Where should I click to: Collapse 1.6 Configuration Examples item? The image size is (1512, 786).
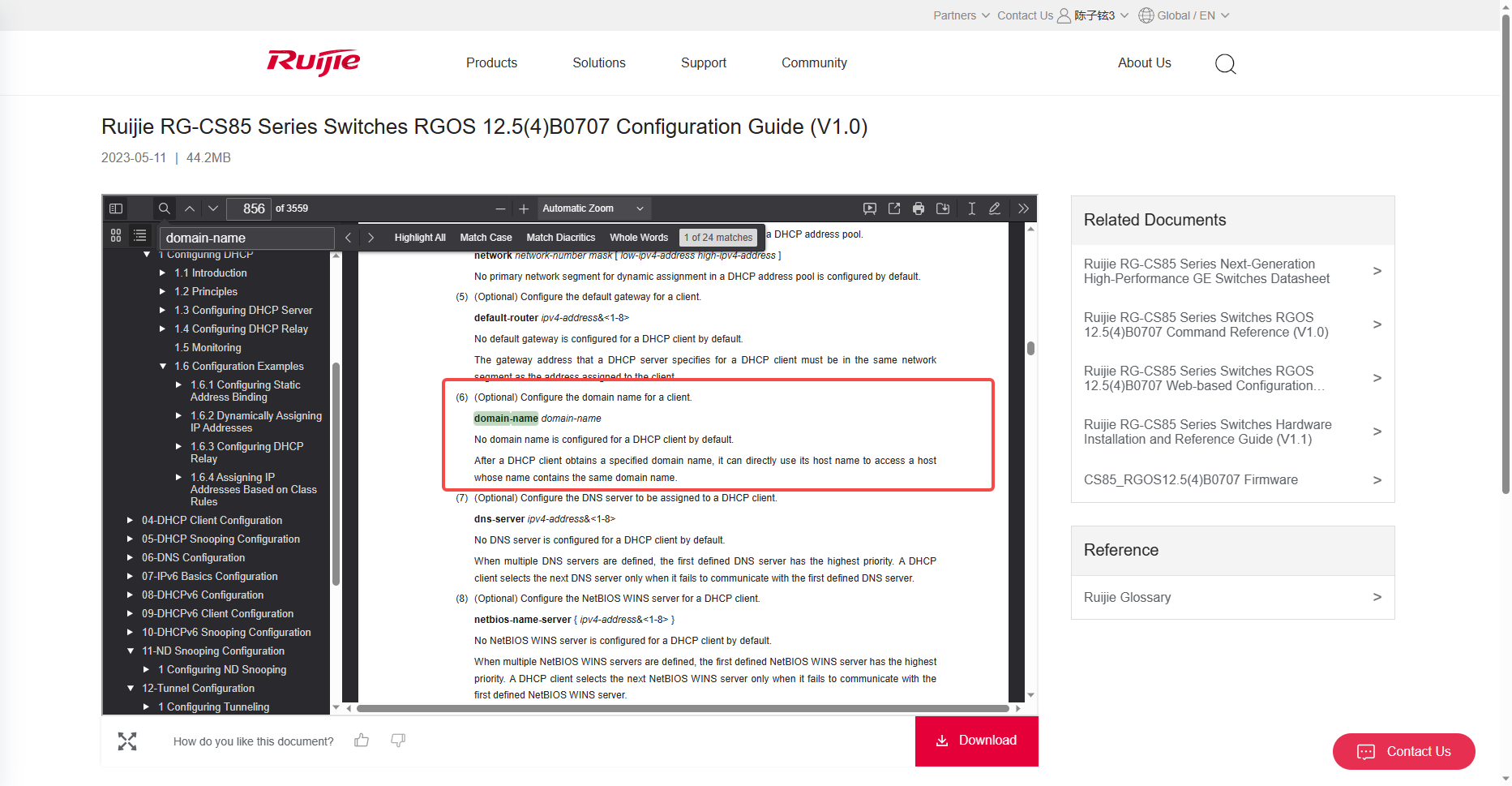pyautogui.click(x=162, y=367)
